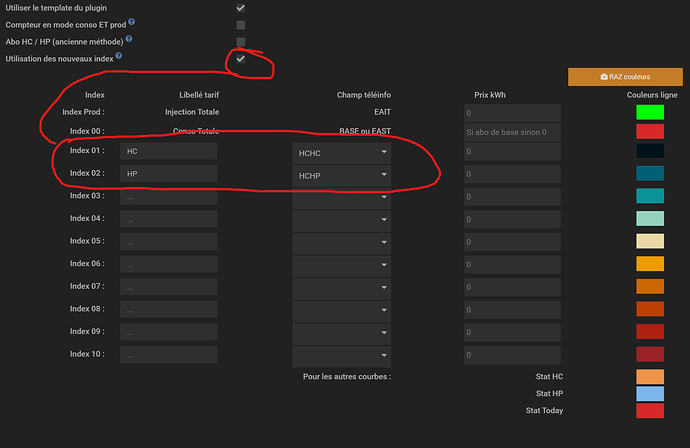Pick the green Index Prod line color

tap(650, 113)
